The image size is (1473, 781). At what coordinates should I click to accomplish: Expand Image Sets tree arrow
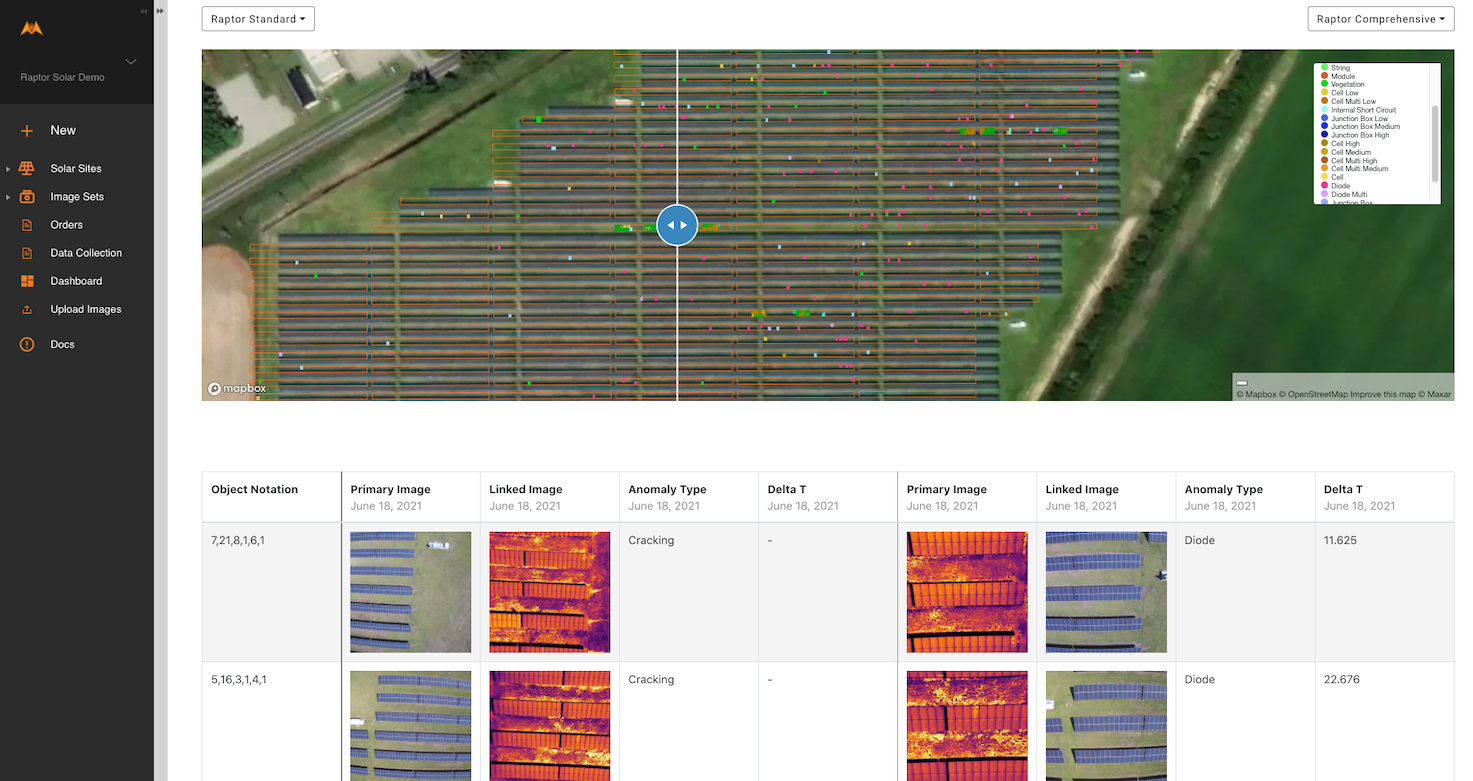8,197
